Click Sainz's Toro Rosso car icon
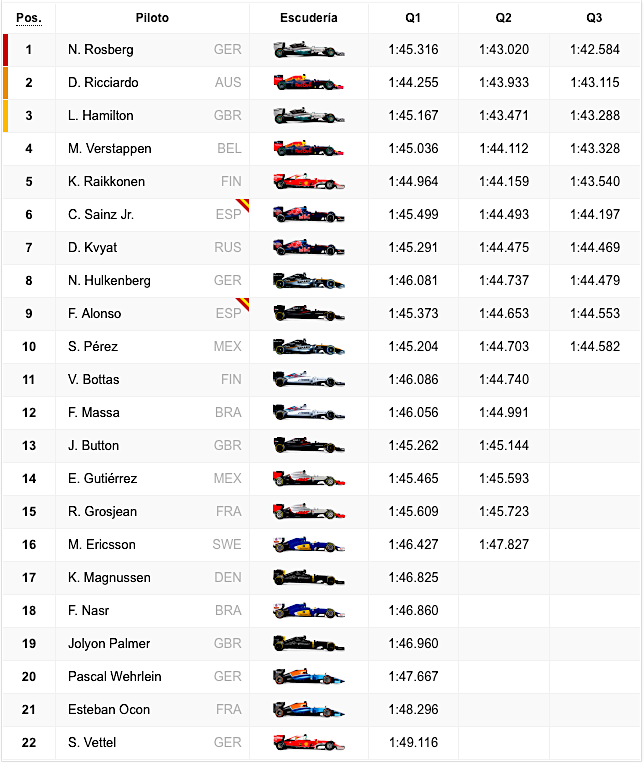This screenshot has height=763, width=644. (x=309, y=215)
